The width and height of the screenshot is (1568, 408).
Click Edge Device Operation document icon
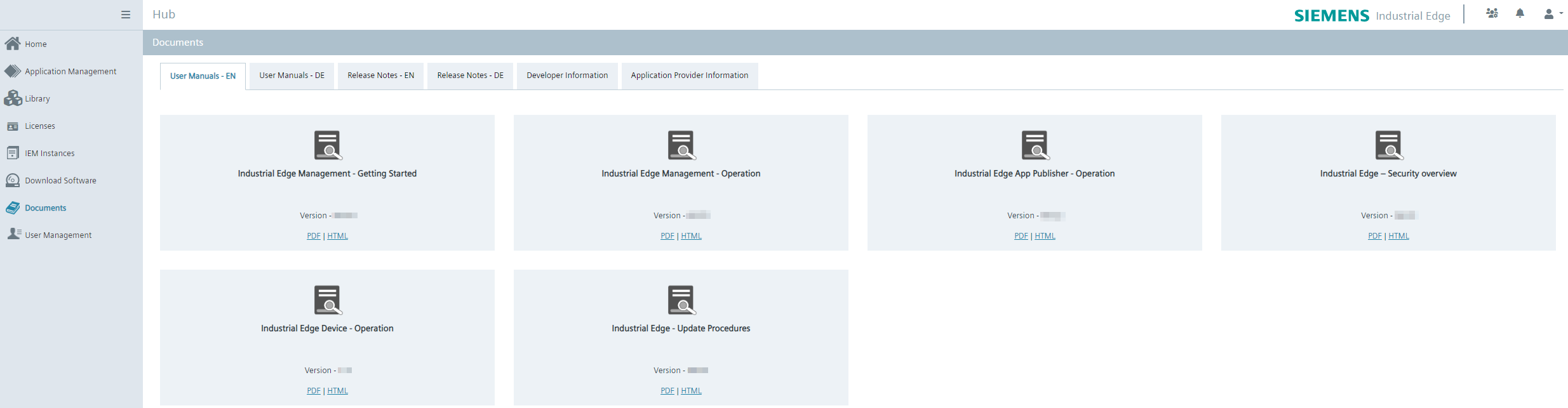[328, 300]
